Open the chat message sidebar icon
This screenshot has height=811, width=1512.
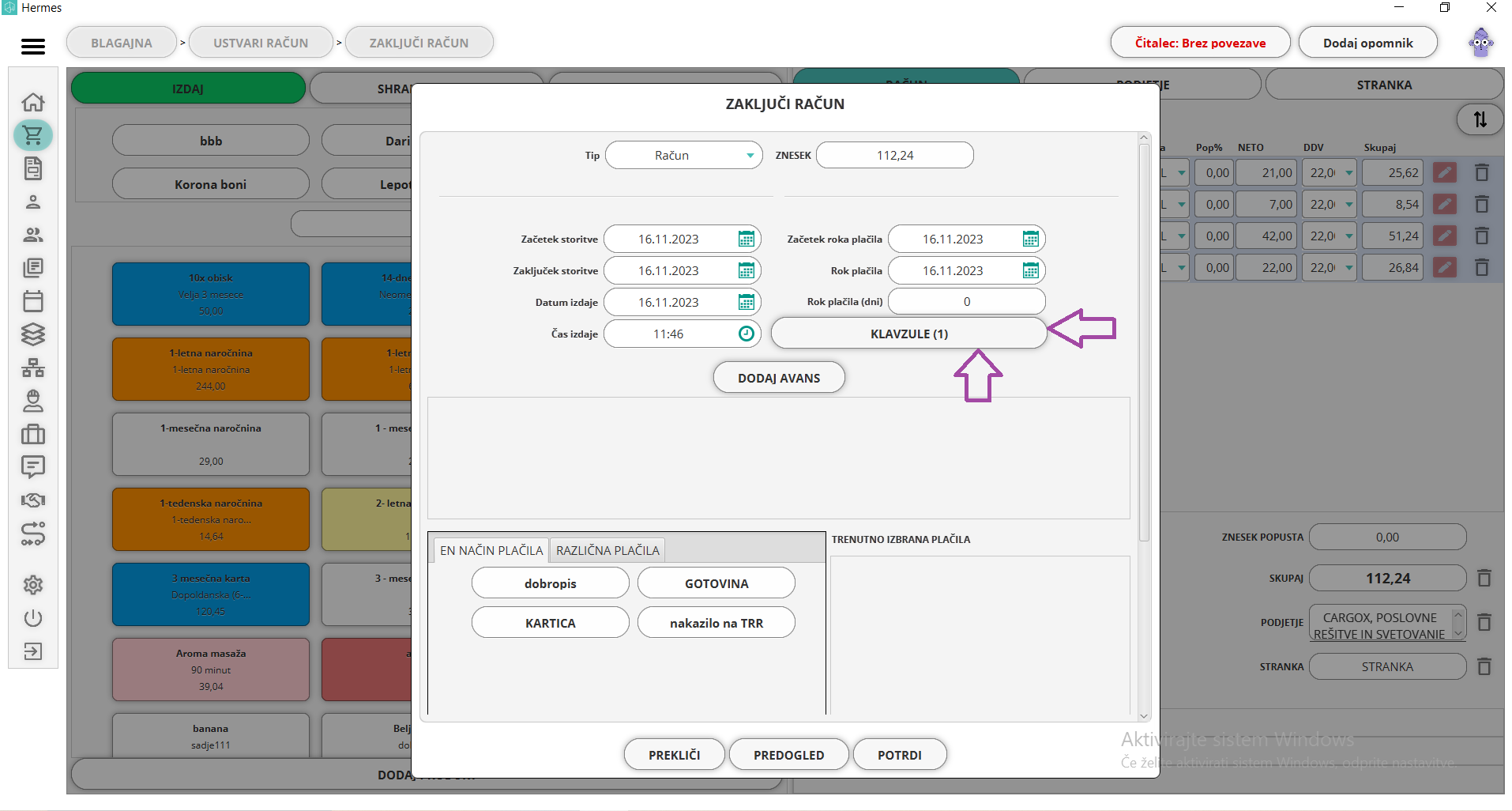pyautogui.click(x=33, y=467)
